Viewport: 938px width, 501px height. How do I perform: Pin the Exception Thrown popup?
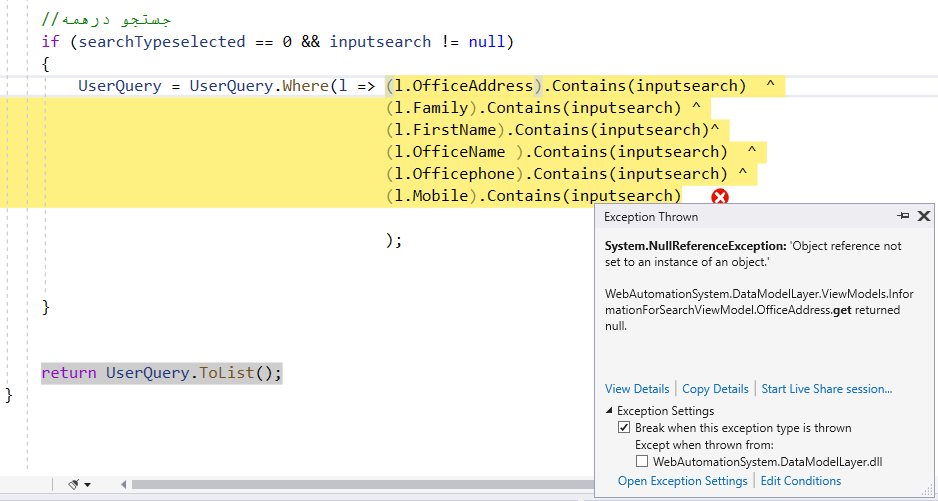pos(903,216)
